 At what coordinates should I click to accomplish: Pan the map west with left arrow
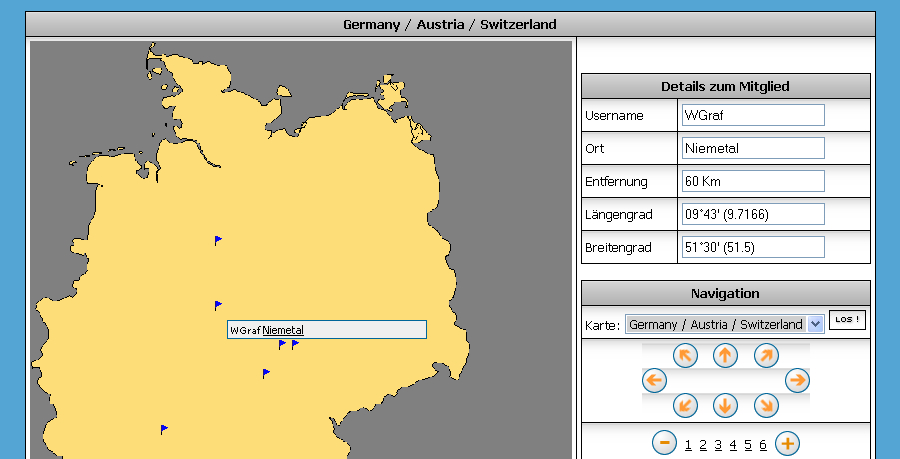click(653, 380)
